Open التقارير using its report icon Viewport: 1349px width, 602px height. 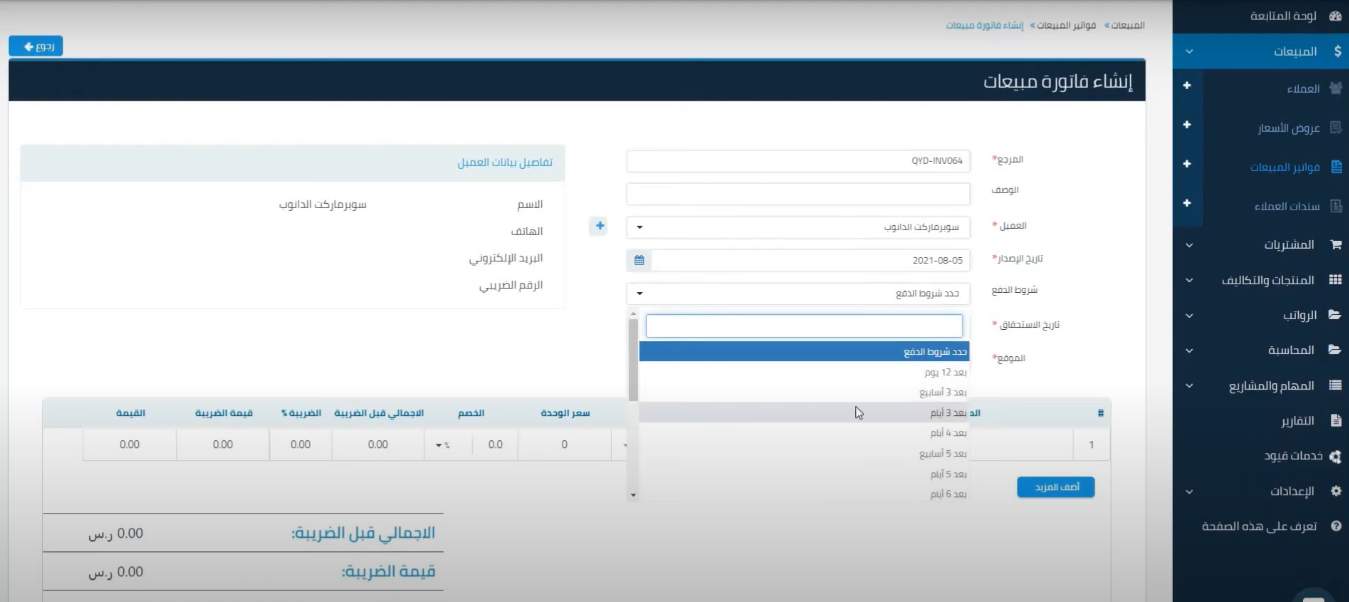click(x=1336, y=419)
